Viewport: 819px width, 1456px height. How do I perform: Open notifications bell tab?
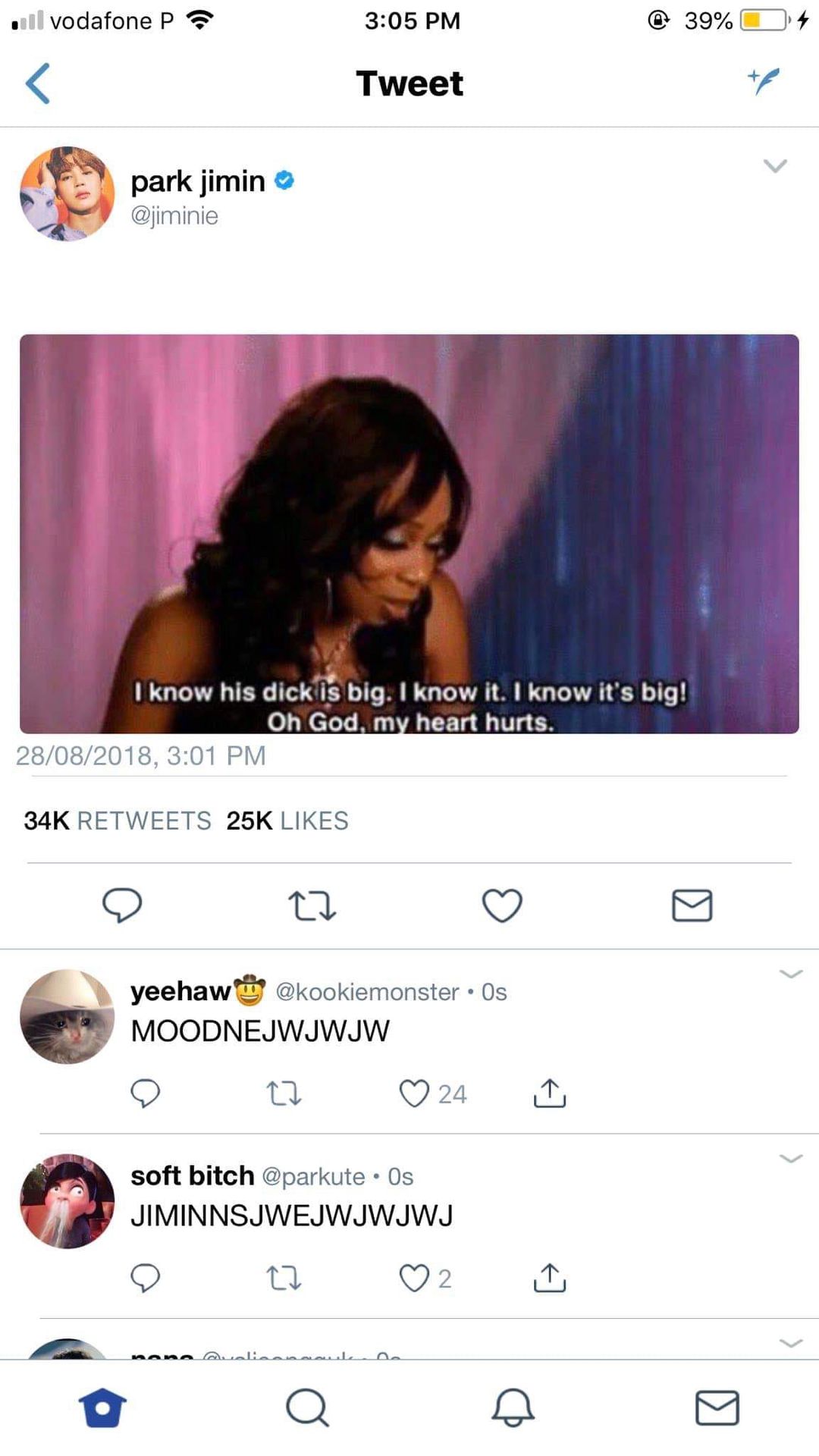click(x=513, y=1408)
